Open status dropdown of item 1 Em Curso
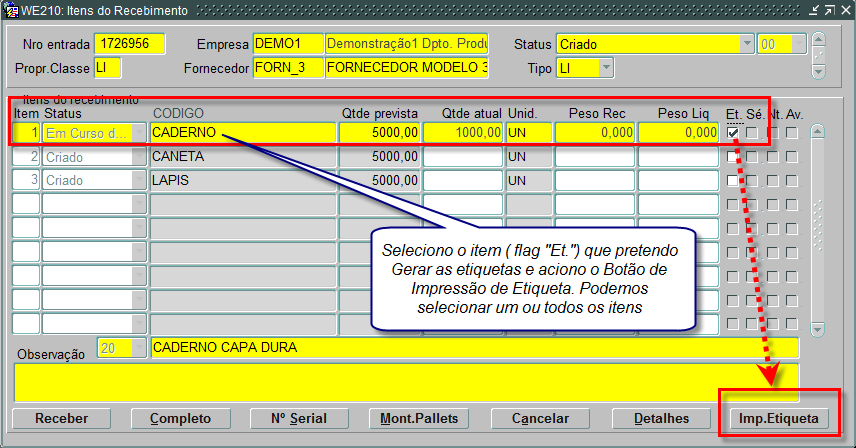The height and width of the screenshot is (448, 856). click(139, 133)
